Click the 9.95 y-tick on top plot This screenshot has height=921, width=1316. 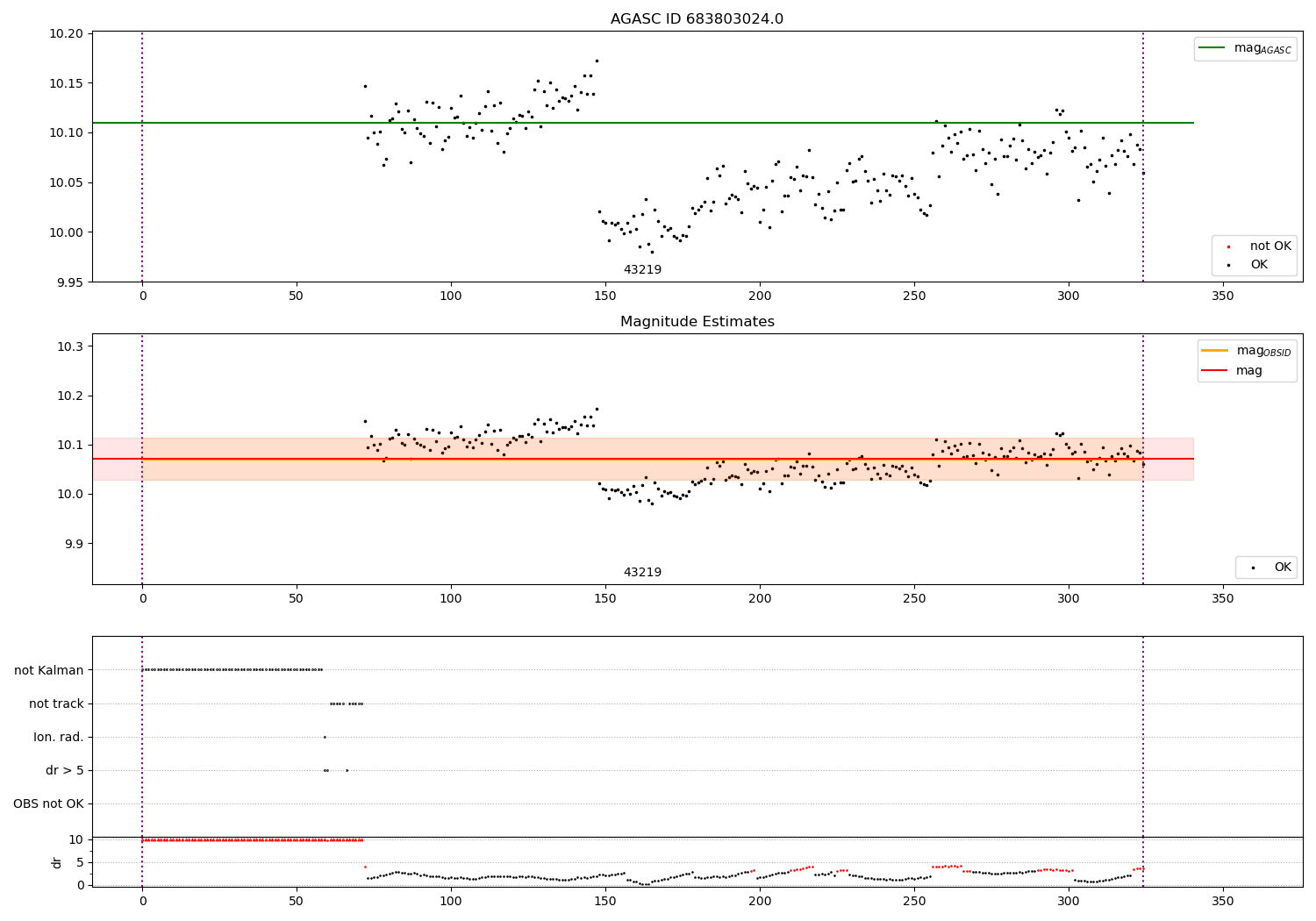pyautogui.click(x=70, y=282)
